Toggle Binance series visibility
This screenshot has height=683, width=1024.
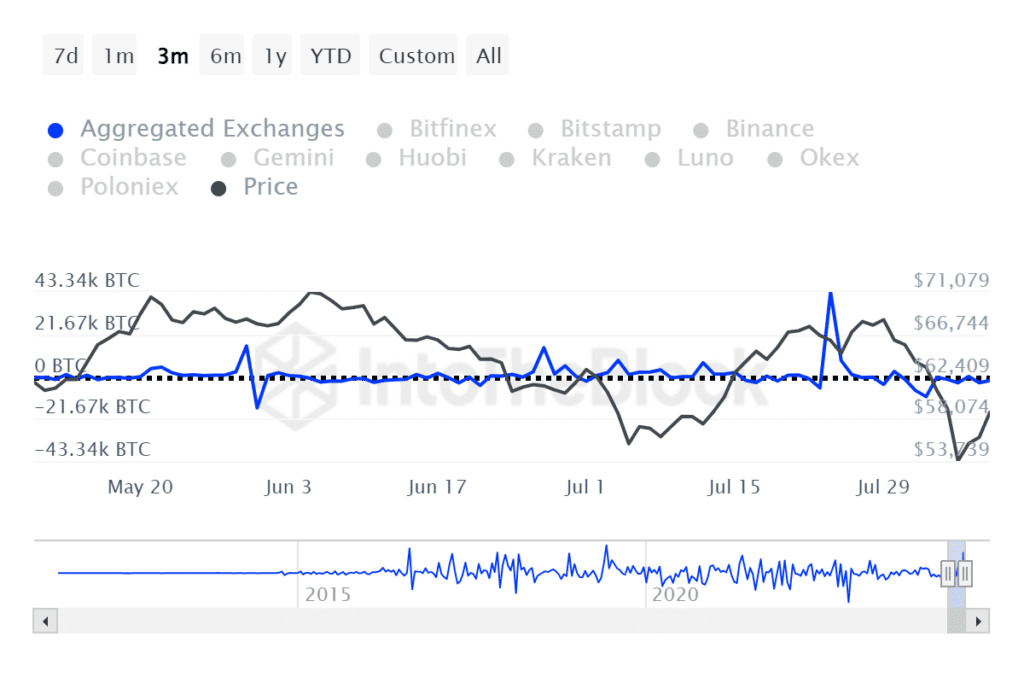[x=754, y=129]
